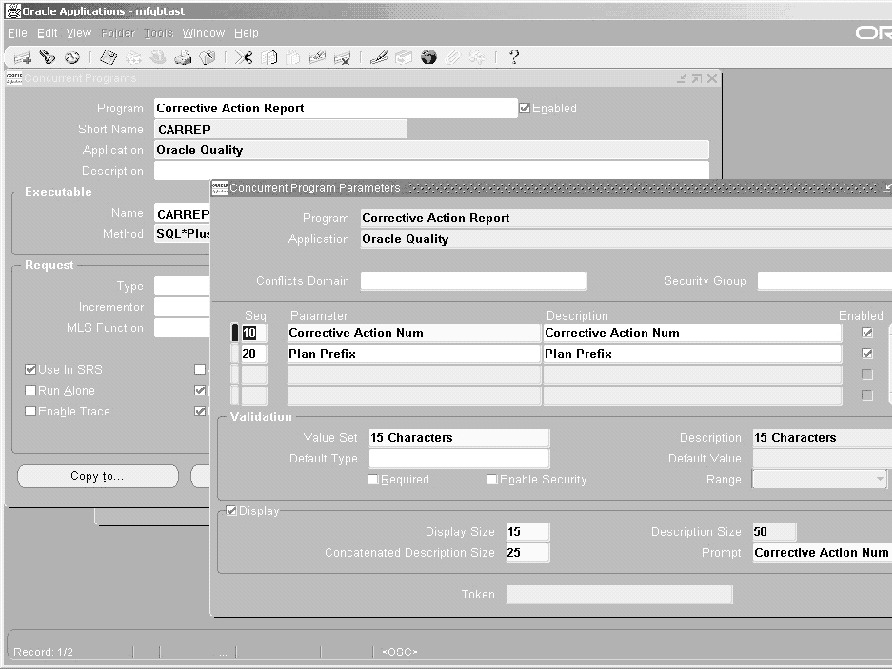
Task: Click the Window Help question mark icon
Action: click(x=514, y=57)
